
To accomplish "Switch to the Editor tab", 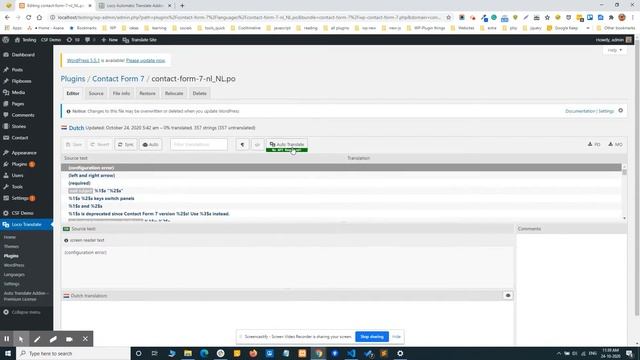I will (73, 93).
